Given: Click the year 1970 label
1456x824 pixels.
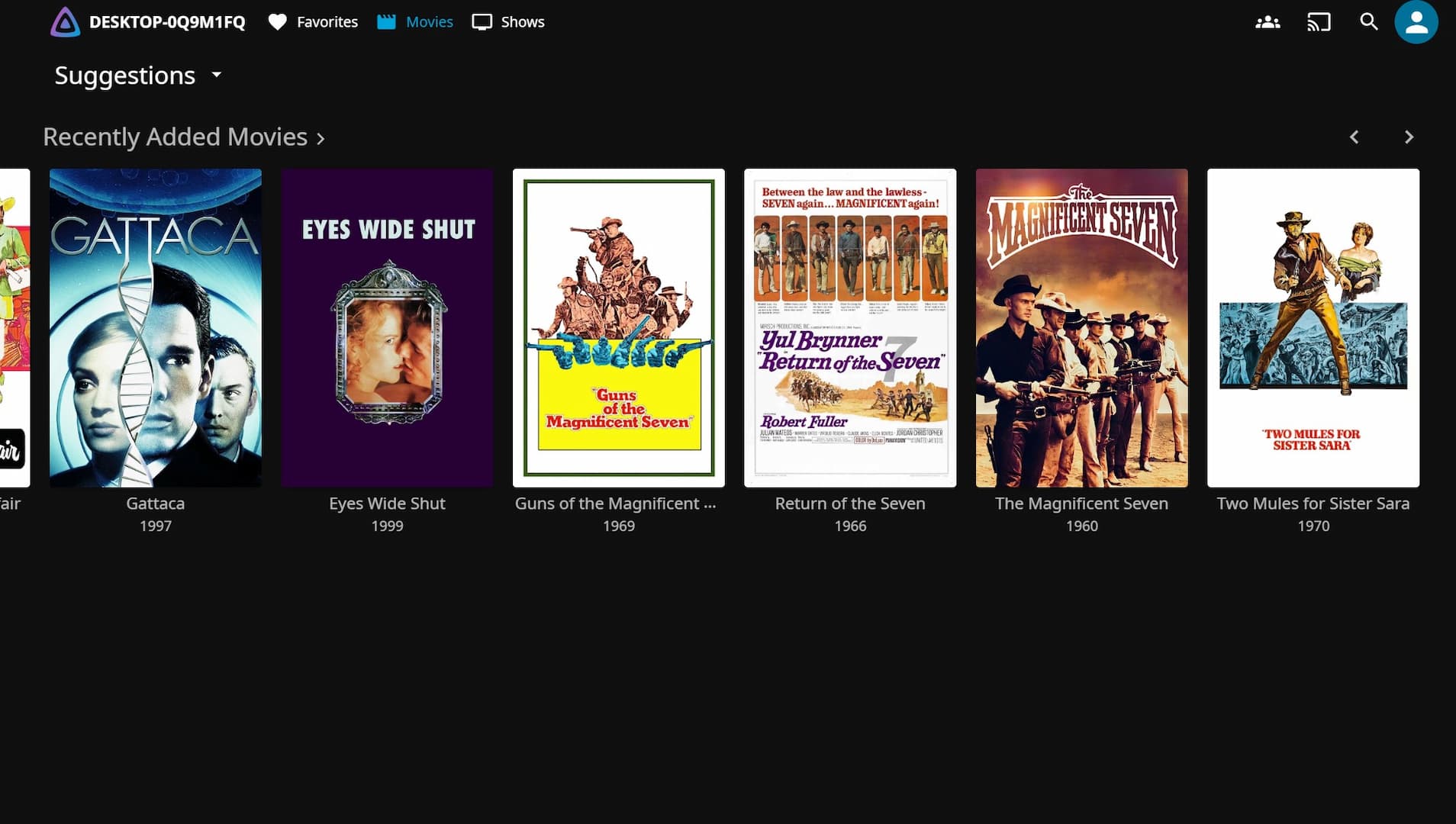Looking at the screenshot, I should pos(1313,526).
